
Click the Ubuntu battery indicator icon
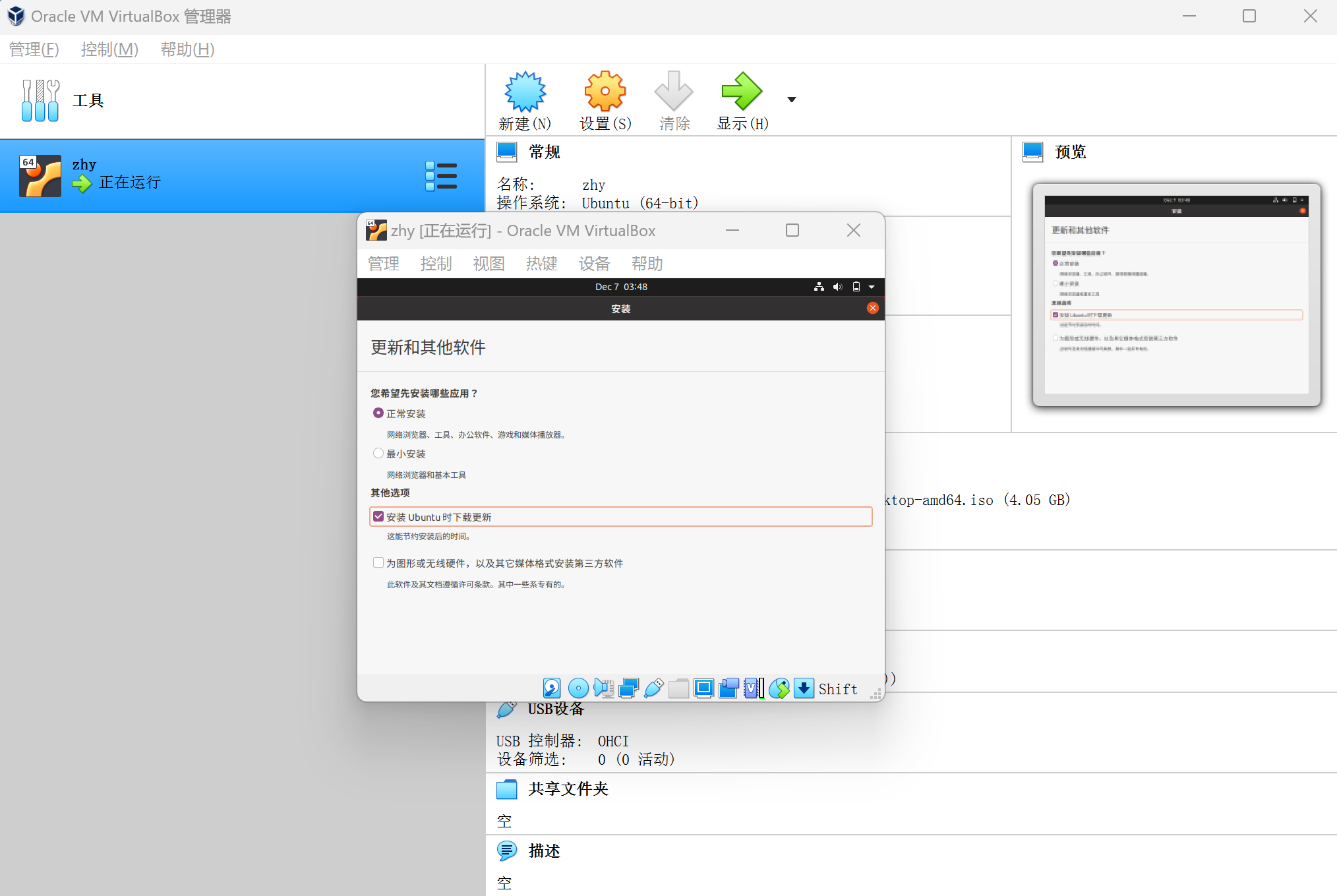click(x=856, y=287)
